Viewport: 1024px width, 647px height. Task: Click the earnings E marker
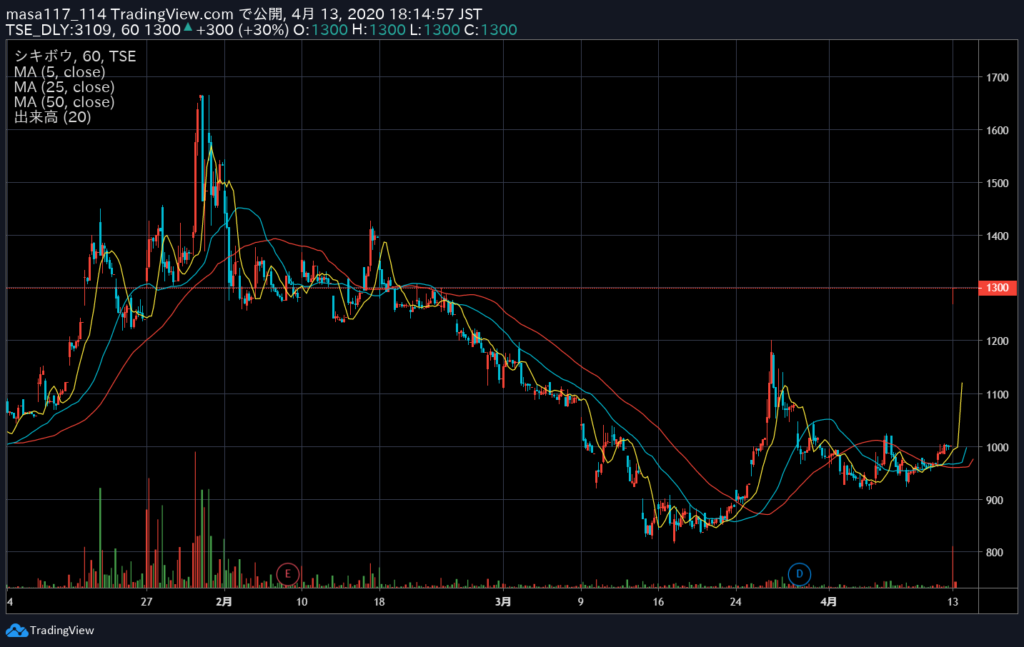[x=287, y=574]
